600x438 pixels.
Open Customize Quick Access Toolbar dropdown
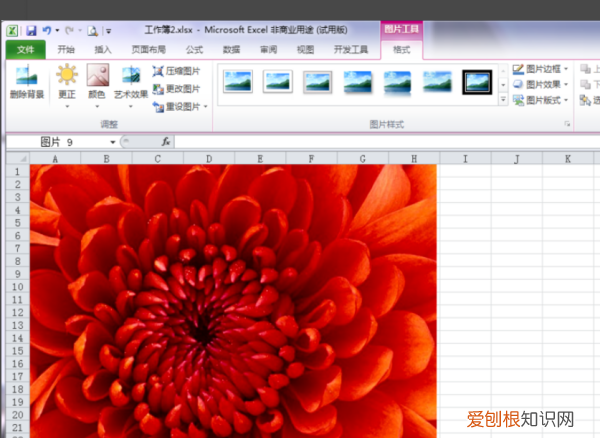click(x=108, y=31)
